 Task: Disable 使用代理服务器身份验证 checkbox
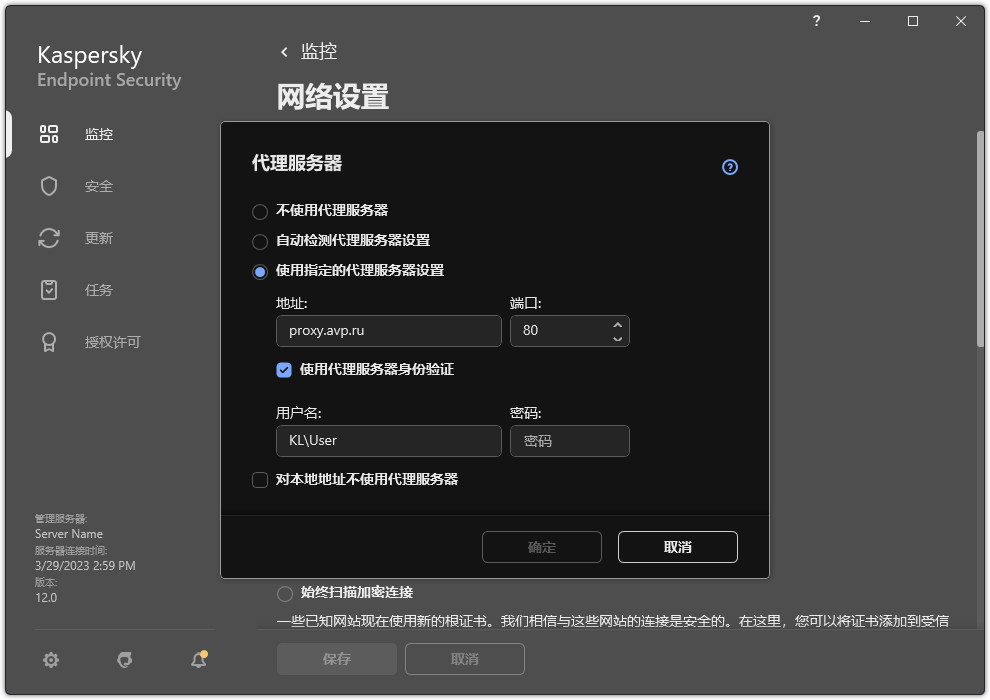click(284, 369)
